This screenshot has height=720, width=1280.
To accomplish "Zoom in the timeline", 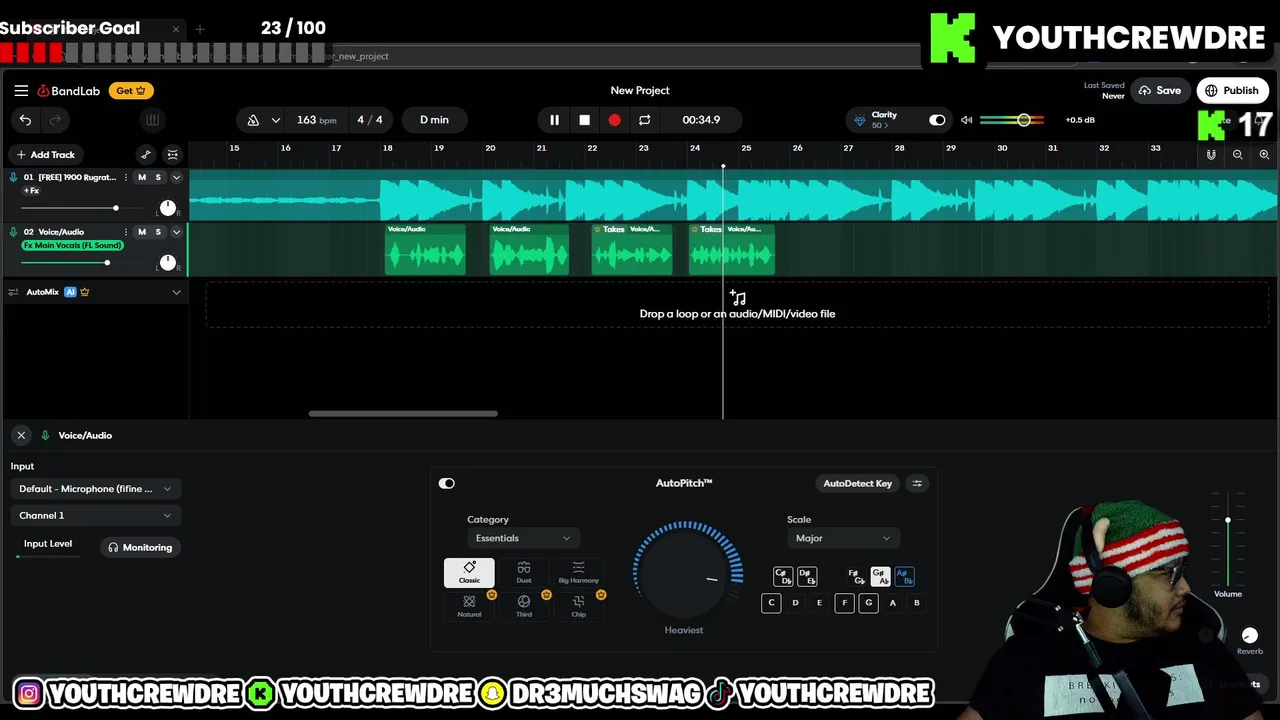I will coord(1264,154).
